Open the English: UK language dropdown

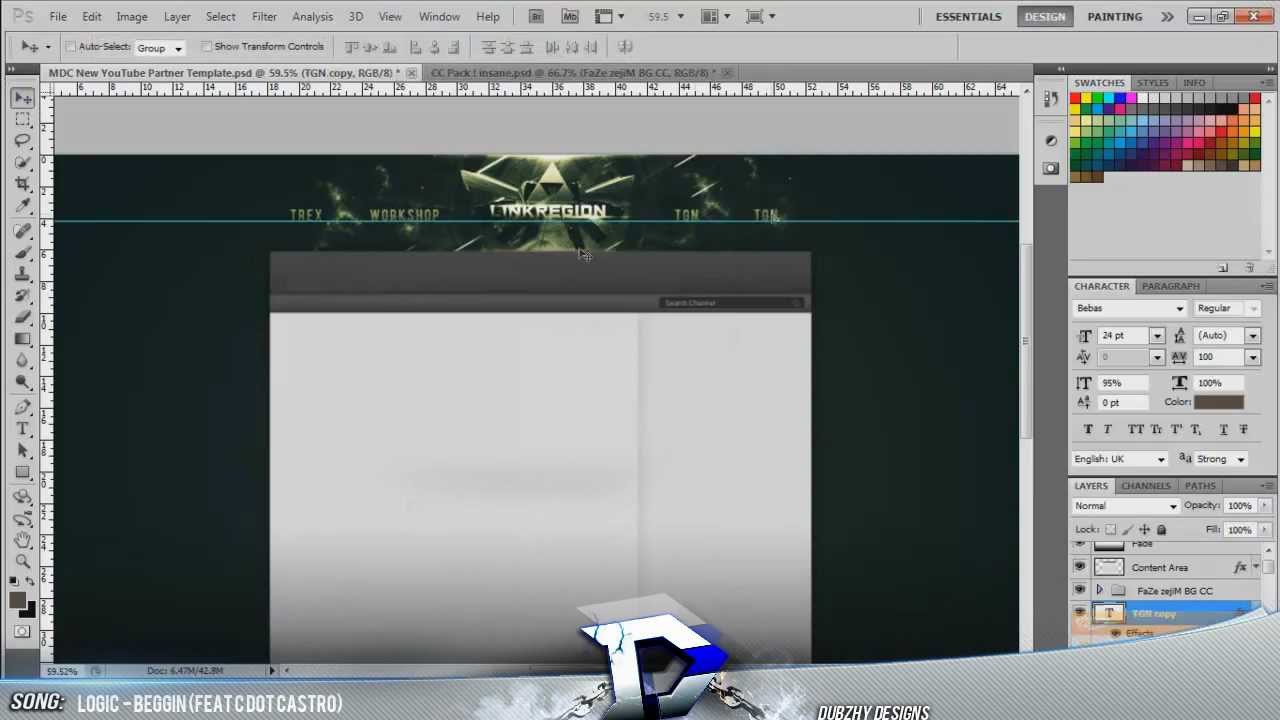click(1119, 459)
